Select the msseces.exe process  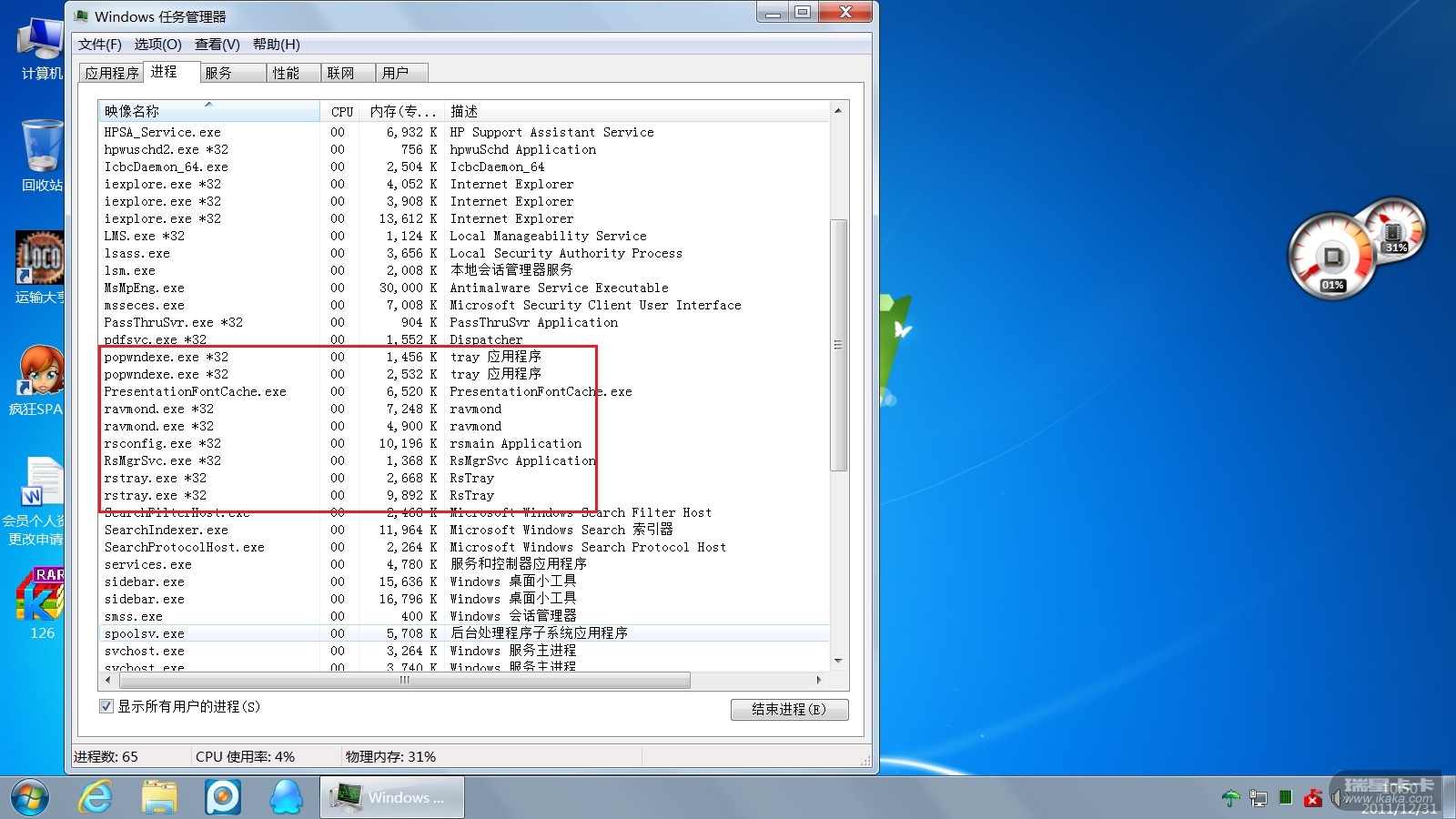tap(464, 305)
